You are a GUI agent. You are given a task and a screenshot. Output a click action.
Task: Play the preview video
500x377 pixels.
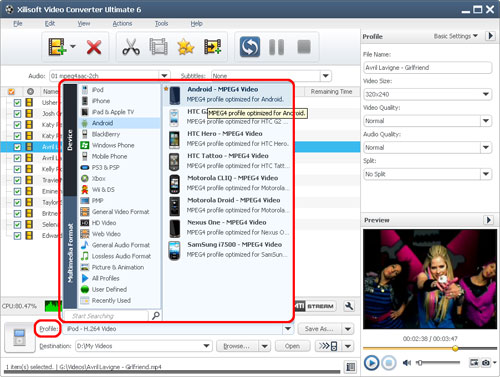(371, 362)
